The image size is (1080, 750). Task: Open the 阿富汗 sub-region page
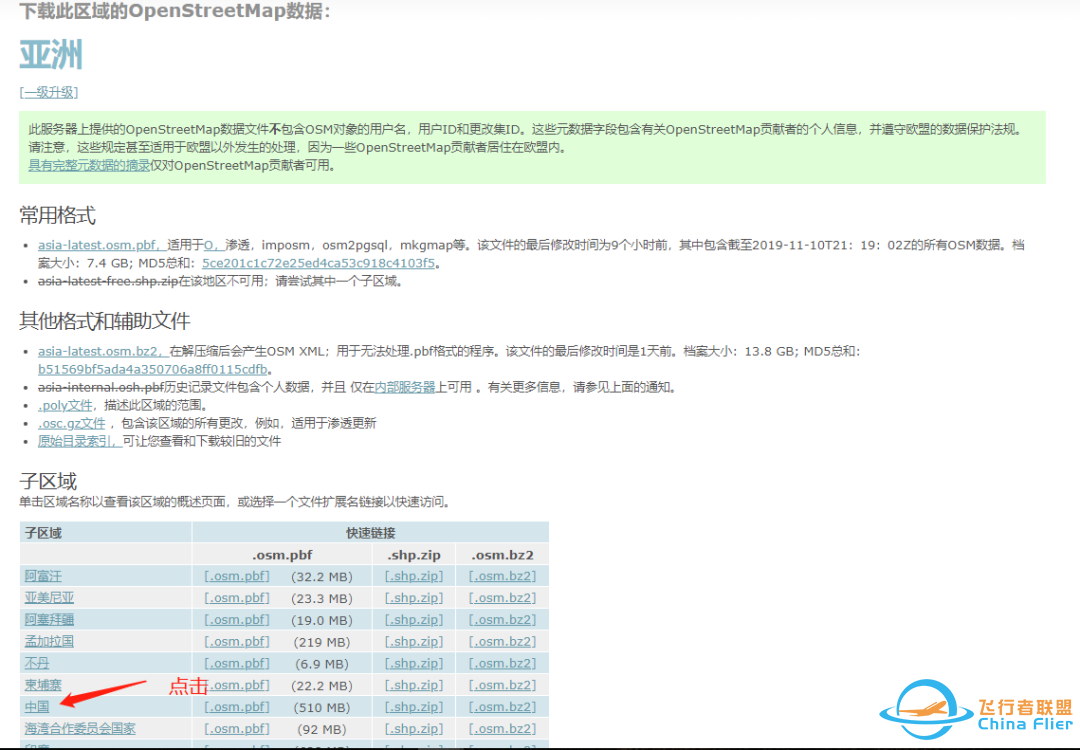[43, 576]
